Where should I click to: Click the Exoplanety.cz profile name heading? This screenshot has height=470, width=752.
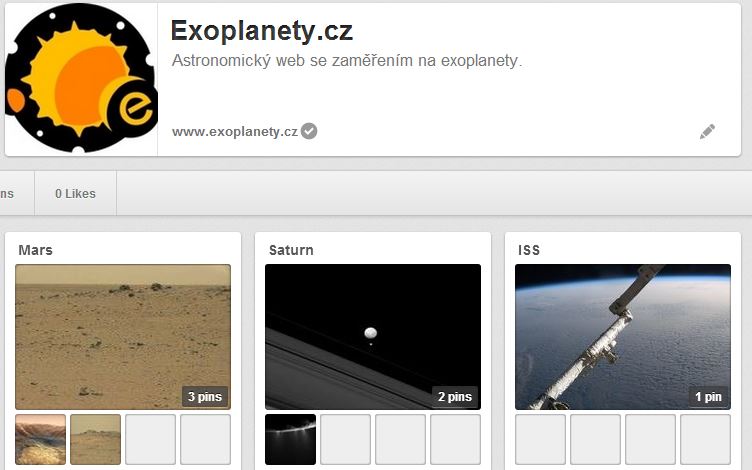click(262, 31)
